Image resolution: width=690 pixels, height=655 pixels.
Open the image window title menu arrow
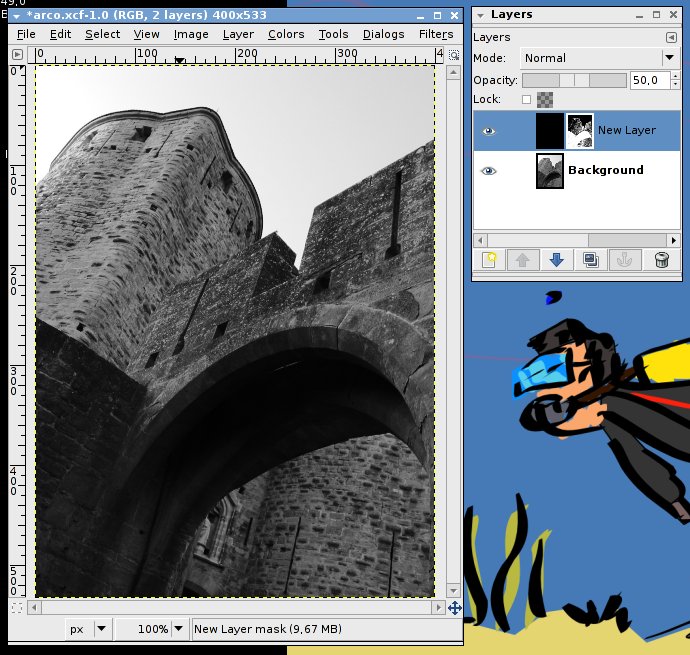[16, 16]
